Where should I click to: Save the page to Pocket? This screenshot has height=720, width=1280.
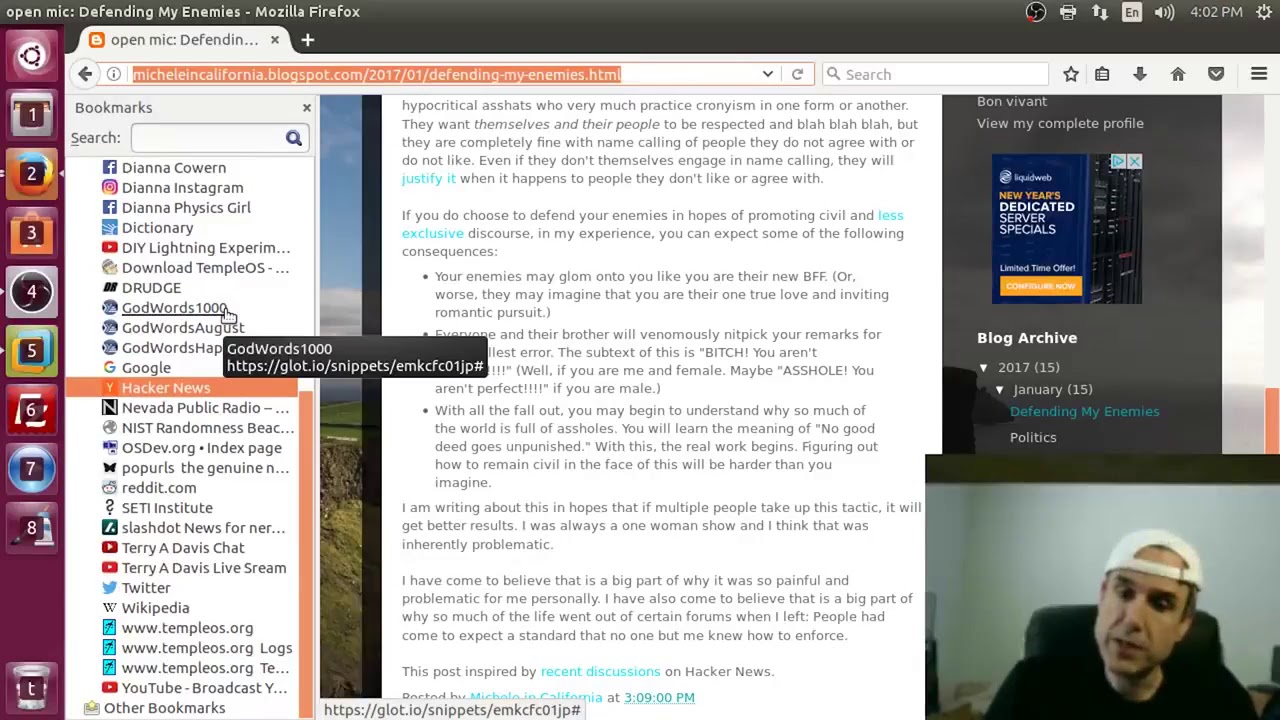1216,74
